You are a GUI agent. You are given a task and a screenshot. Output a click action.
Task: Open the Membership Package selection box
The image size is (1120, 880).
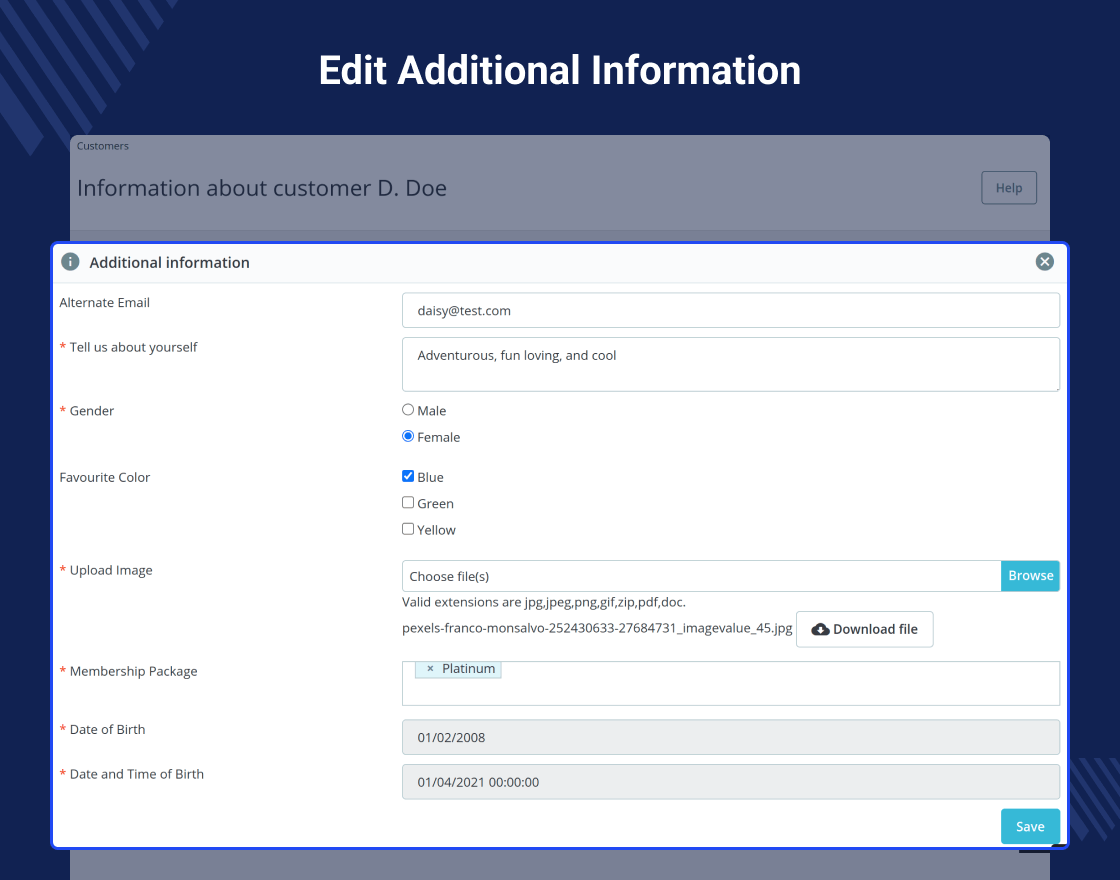pos(731,684)
